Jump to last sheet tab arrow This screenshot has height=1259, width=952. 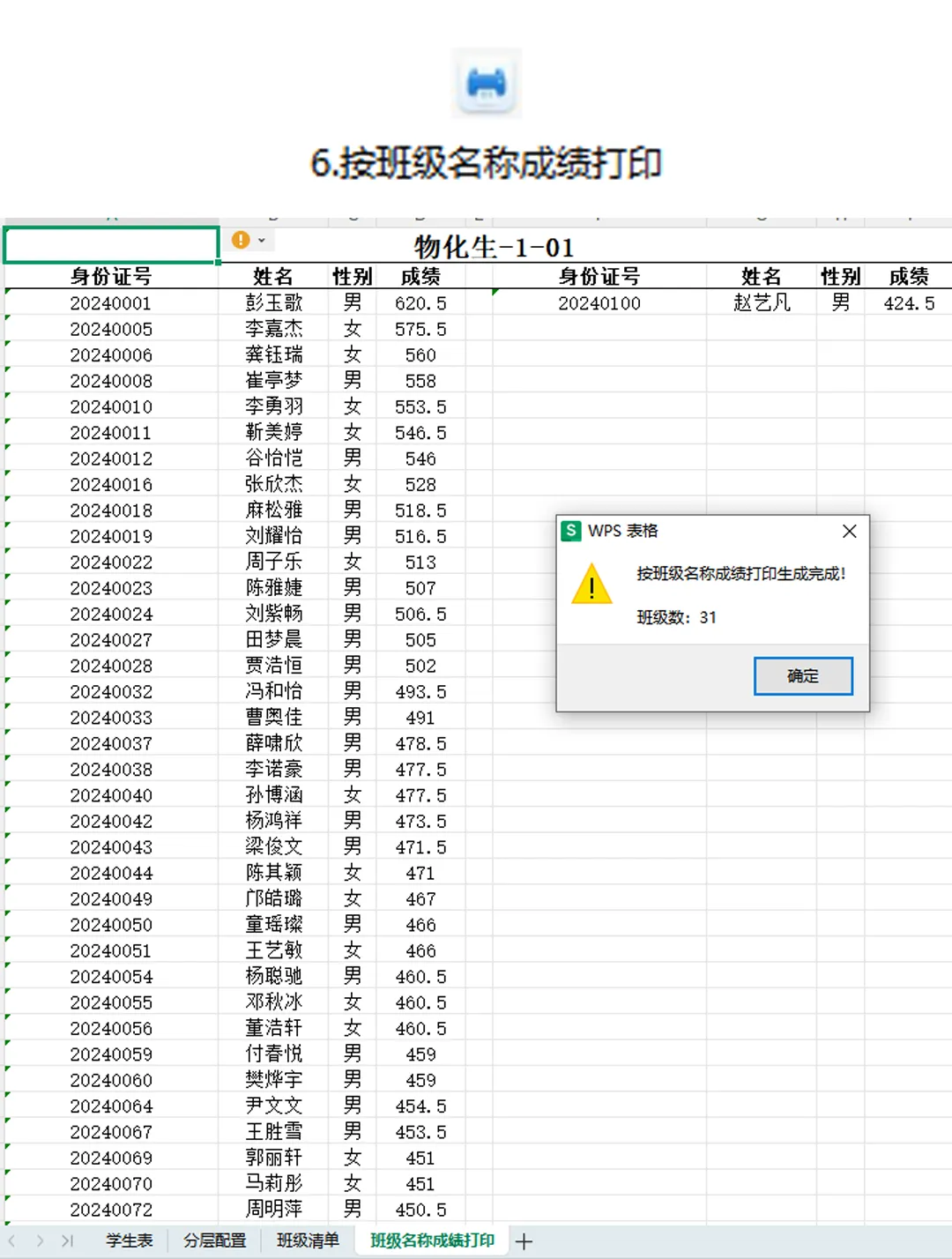[x=67, y=1241]
